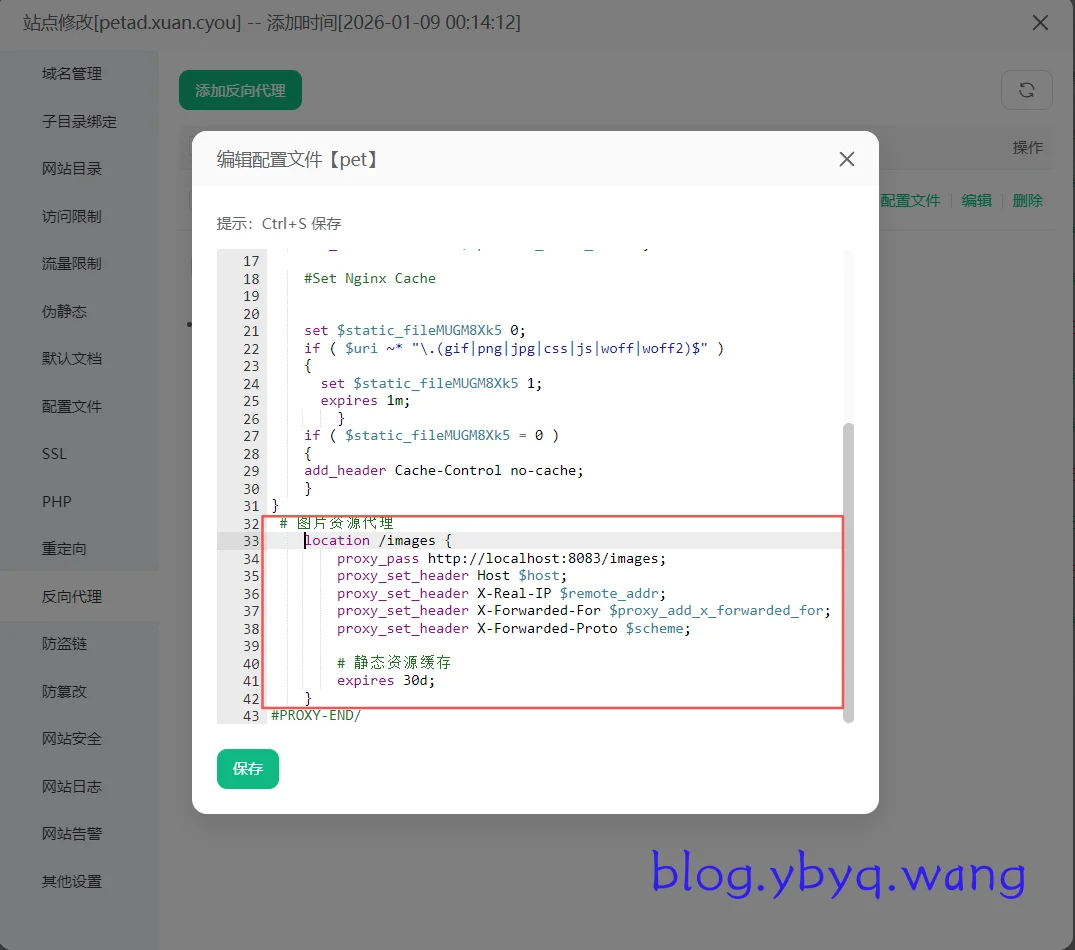This screenshot has width=1075, height=950.
Task: Select the SSL menu item
Action: 54,454
